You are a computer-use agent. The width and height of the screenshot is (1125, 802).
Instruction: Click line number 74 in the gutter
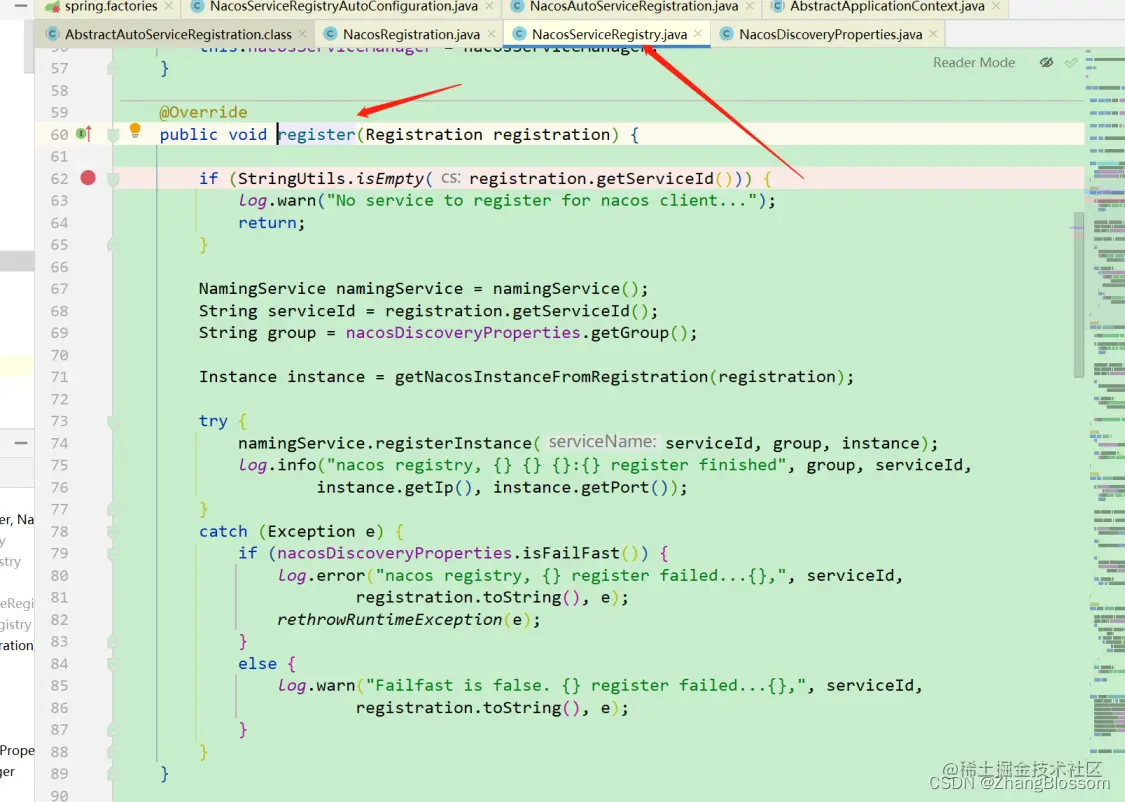60,443
